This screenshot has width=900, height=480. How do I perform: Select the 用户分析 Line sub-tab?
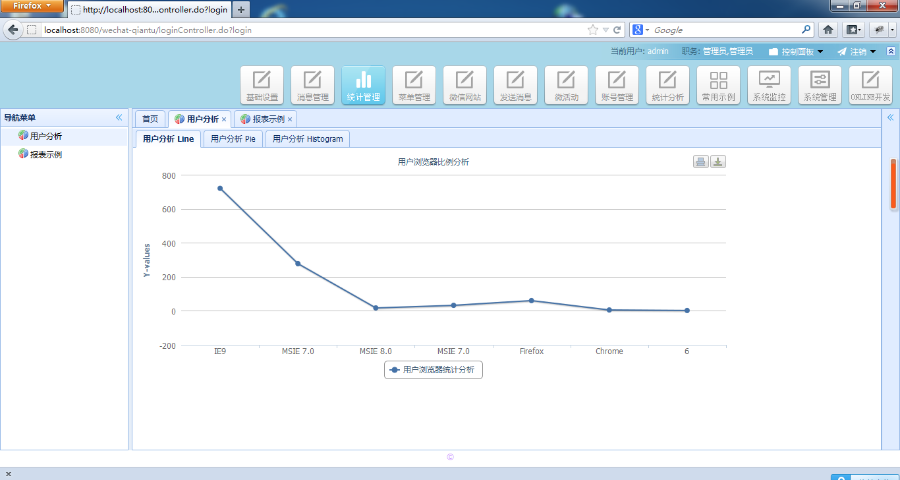click(168, 139)
